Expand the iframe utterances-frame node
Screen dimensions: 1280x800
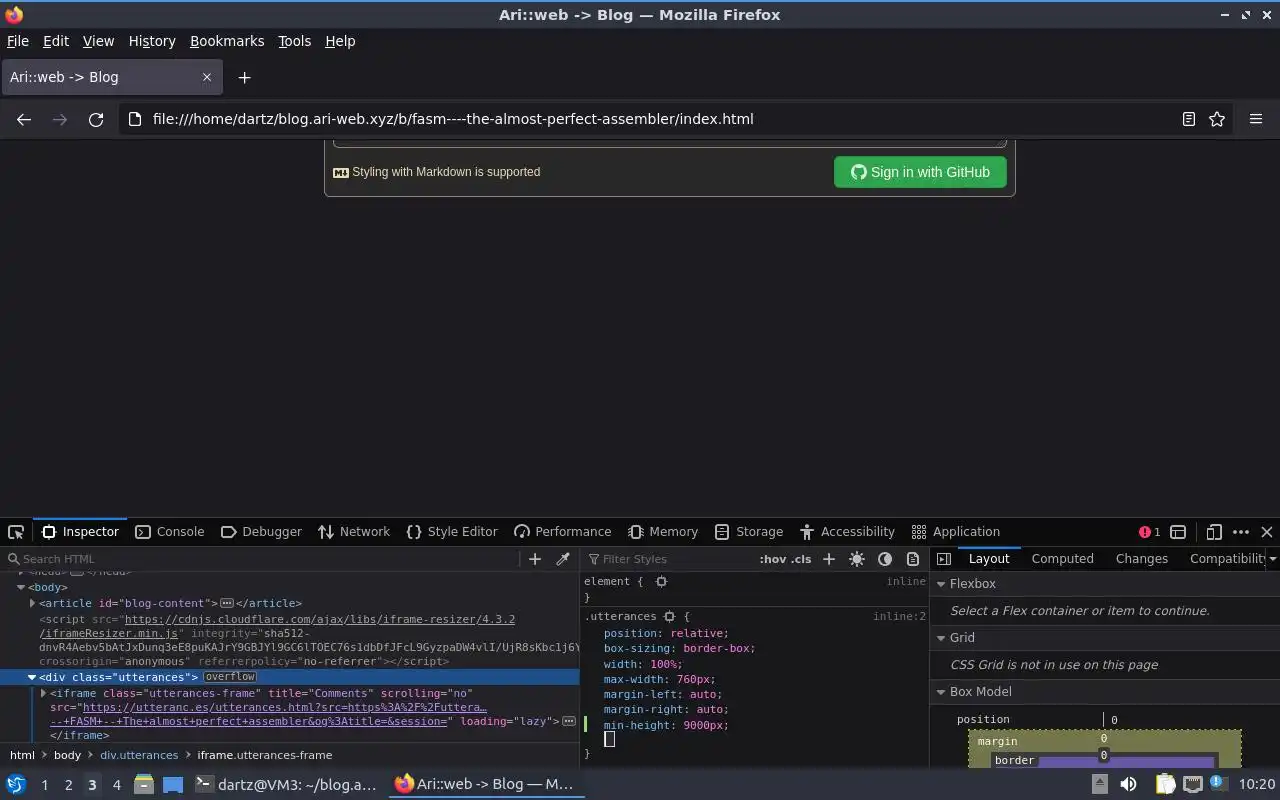coord(43,693)
